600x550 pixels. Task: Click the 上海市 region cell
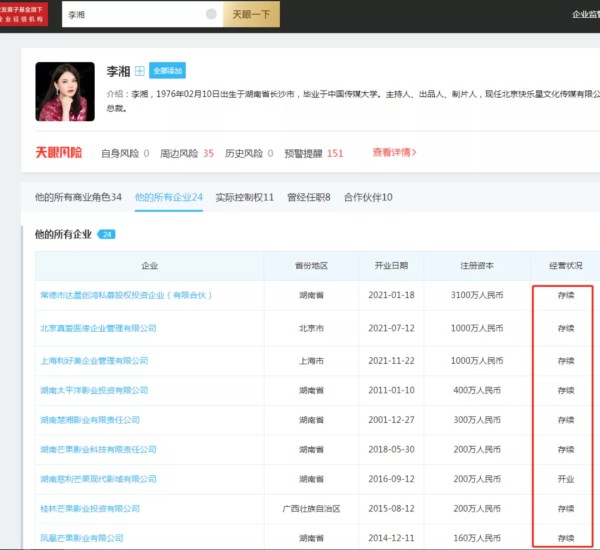point(311,361)
